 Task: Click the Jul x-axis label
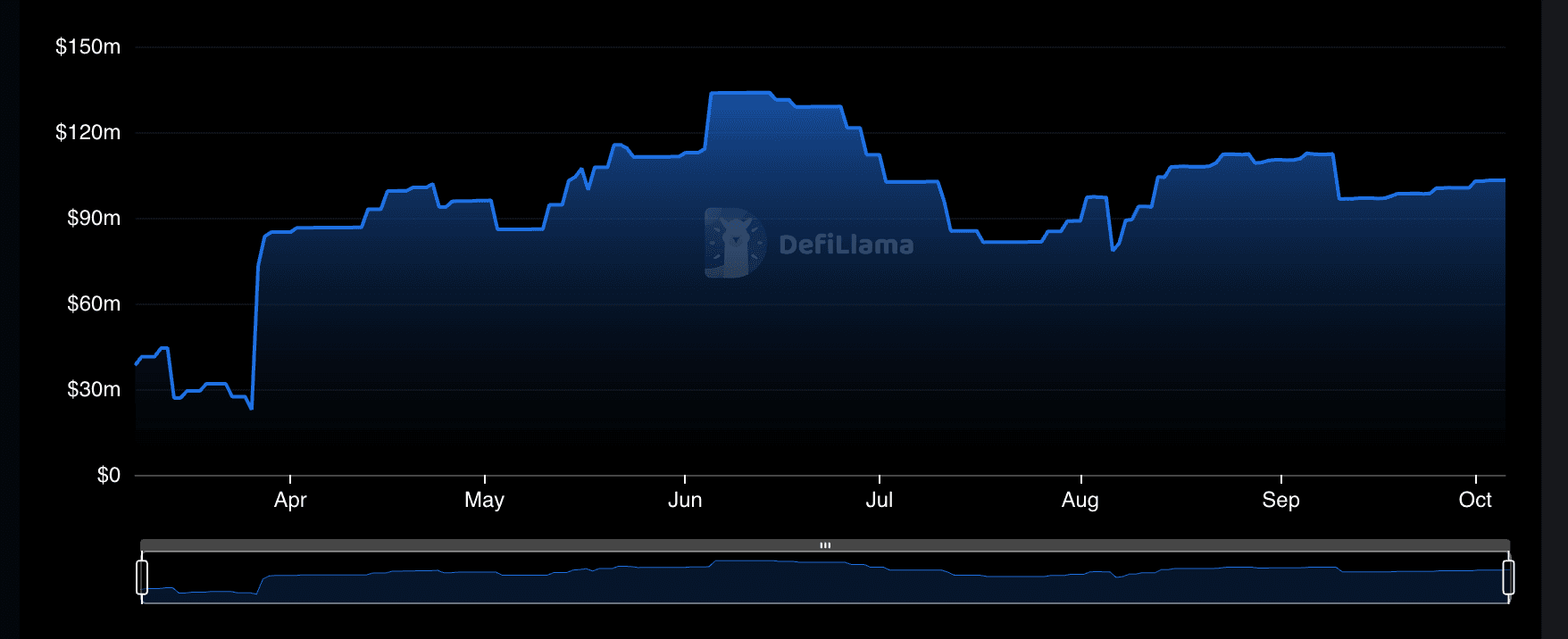[880, 500]
